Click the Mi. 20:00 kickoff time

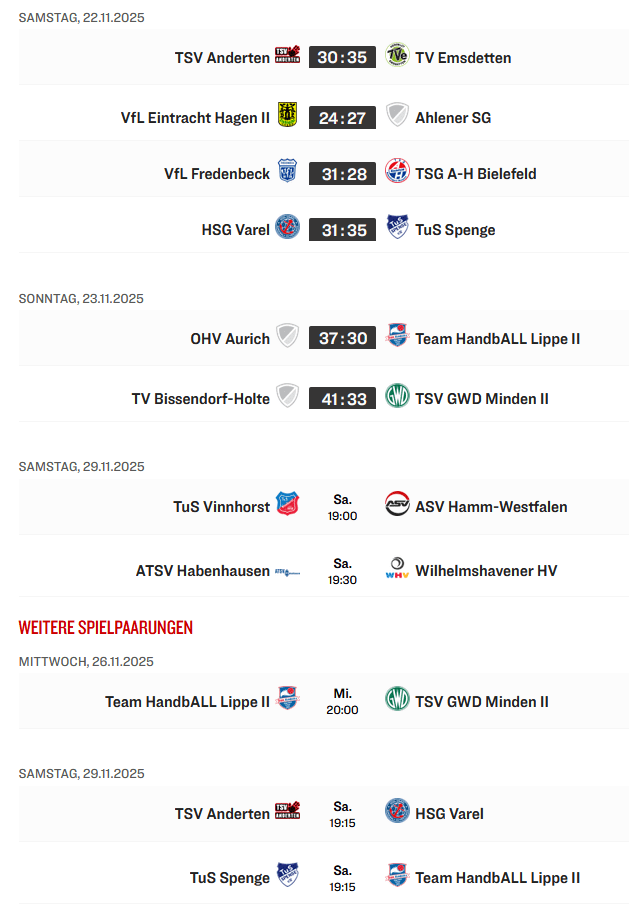342,701
